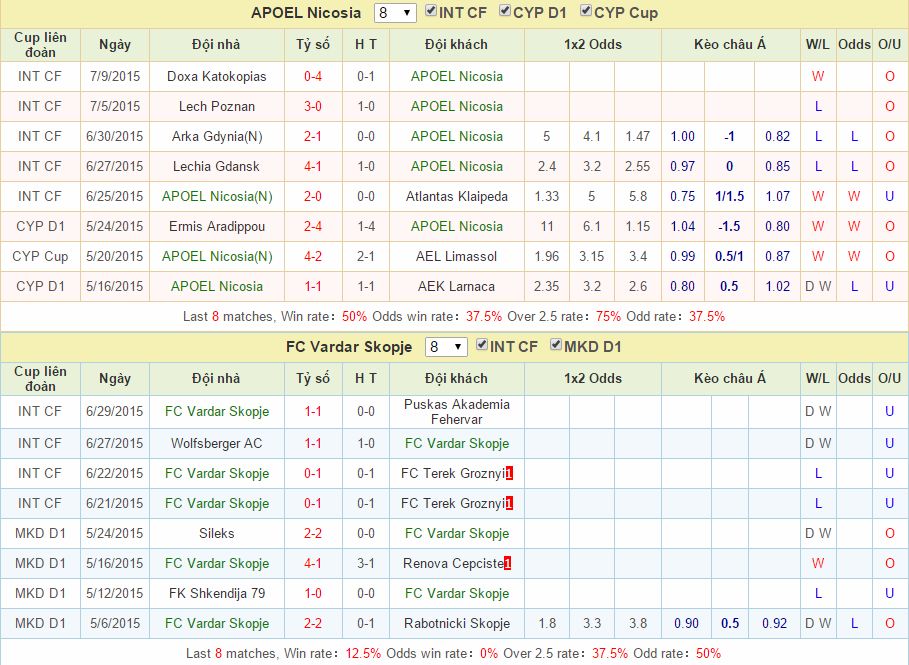Click APOEL Nicosia table Ngày column header
Screen dimensions: 909x665
tap(115, 45)
